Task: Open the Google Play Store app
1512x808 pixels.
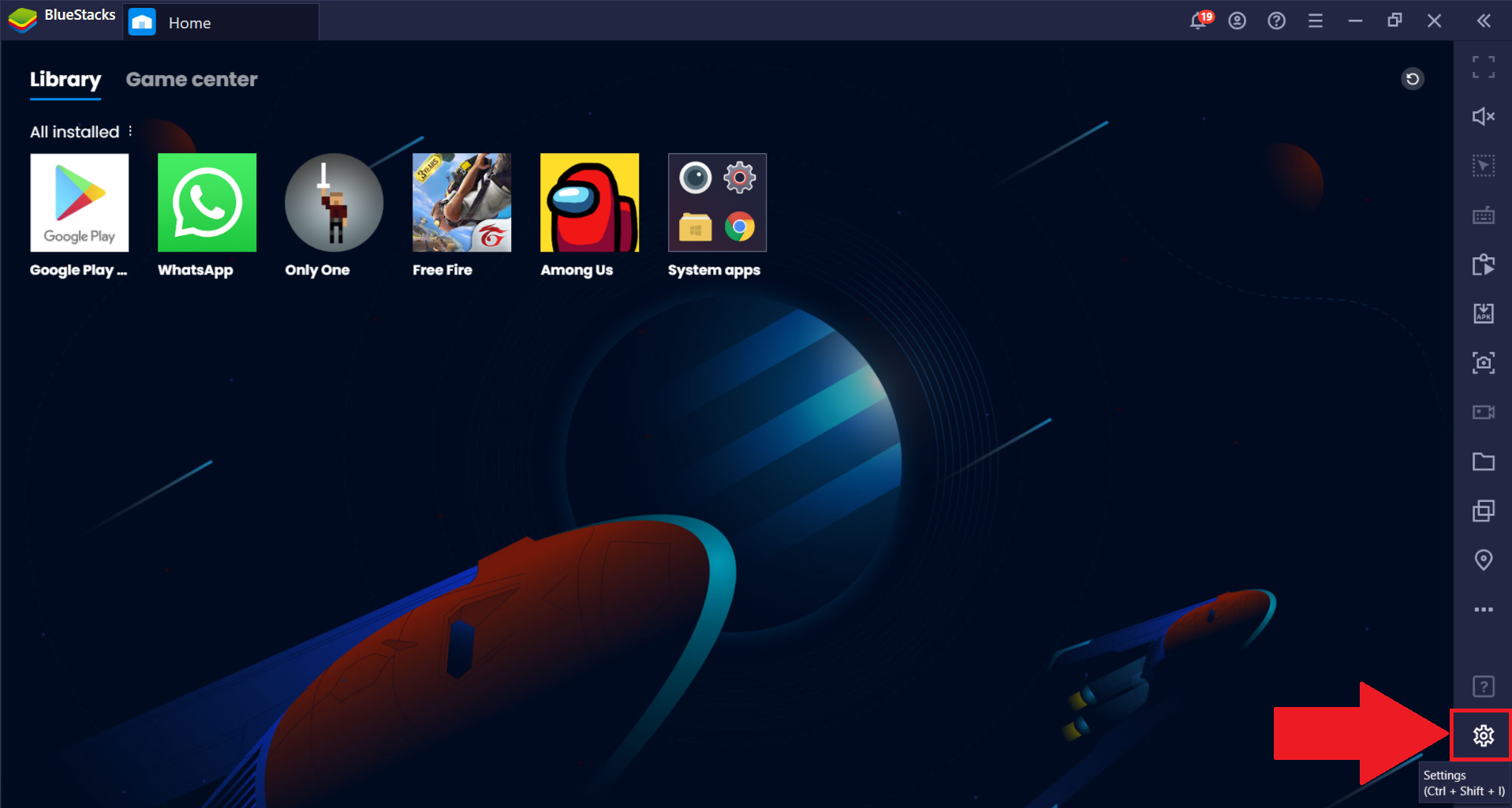Action: pos(79,203)
